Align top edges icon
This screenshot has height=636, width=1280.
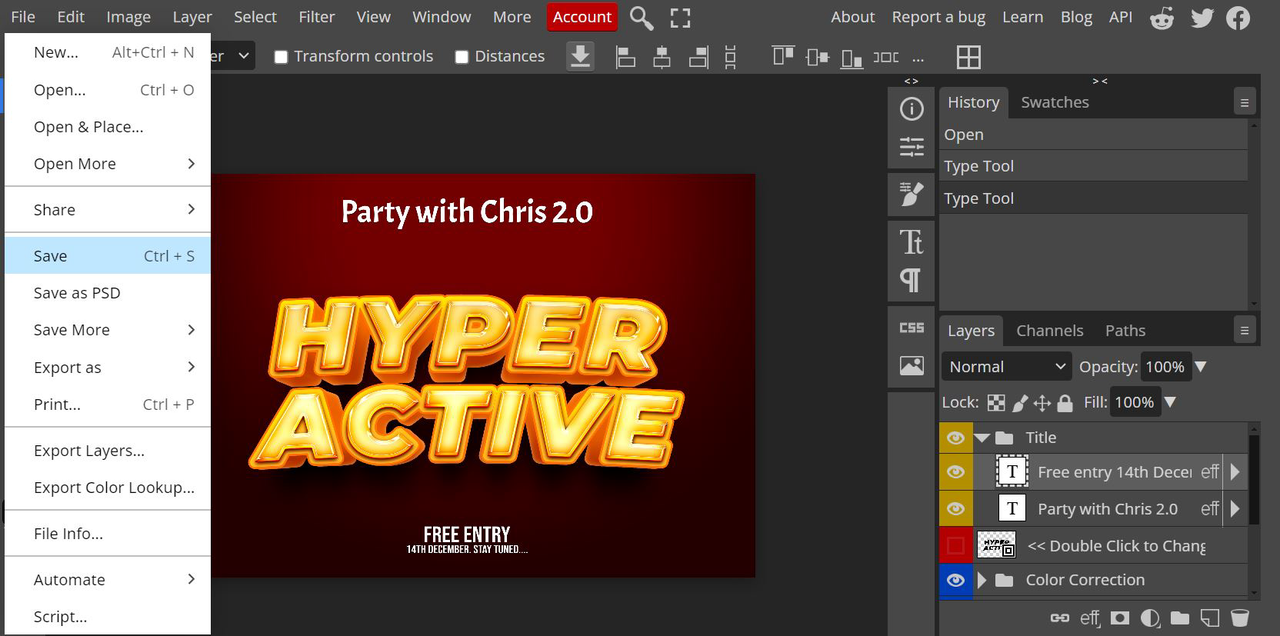click(783, 57)
